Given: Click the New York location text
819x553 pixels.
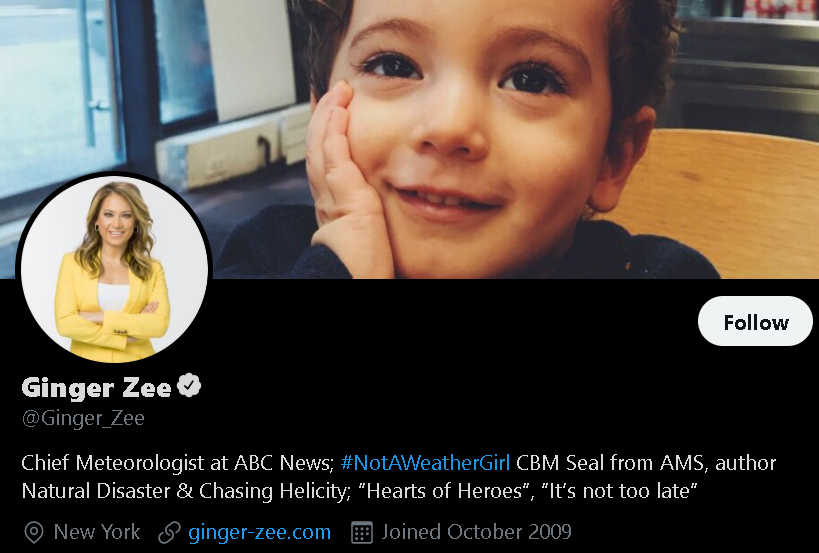Looking at the screenshot, I should click(x=97, y=532).
